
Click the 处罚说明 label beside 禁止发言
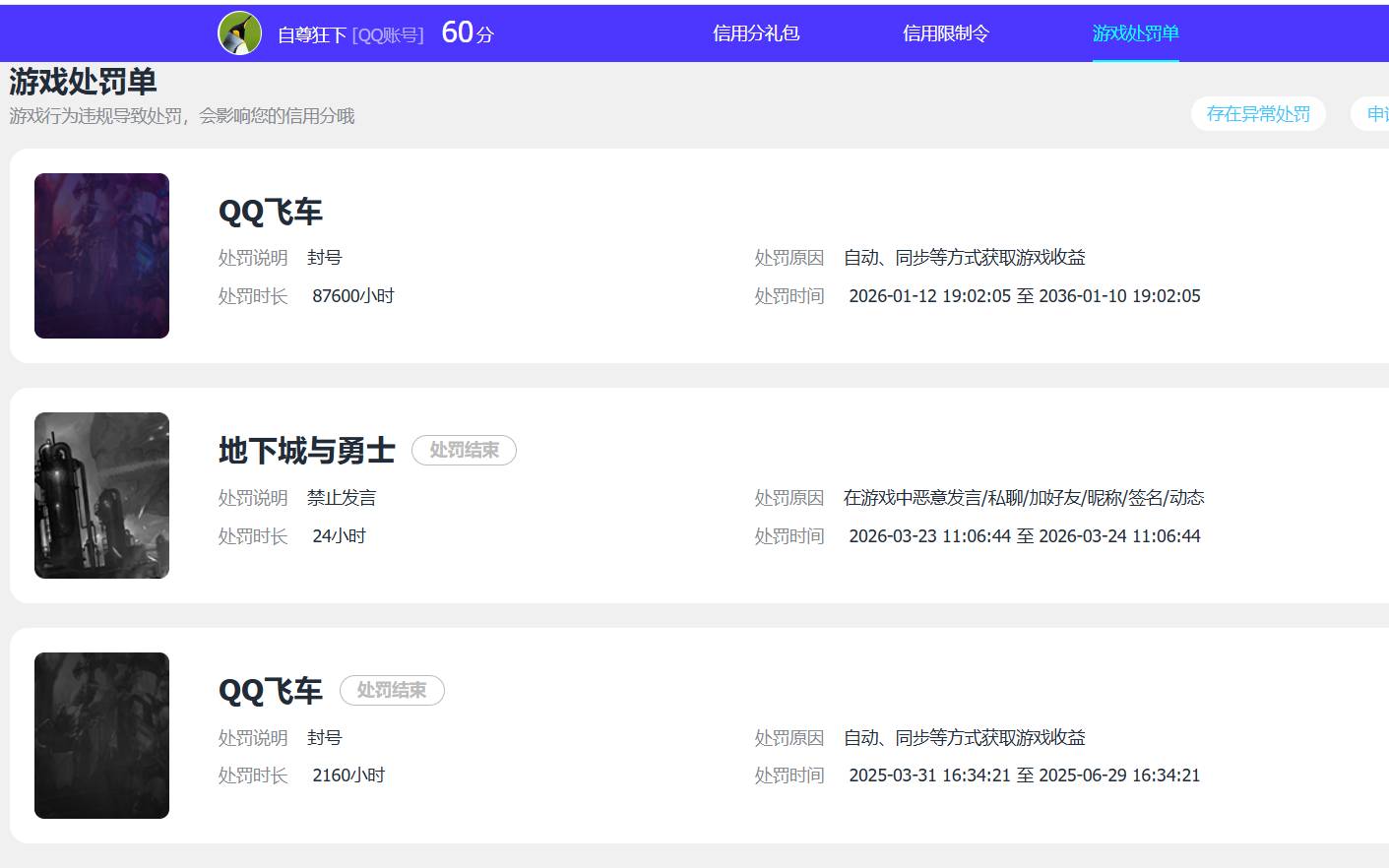(253, 498)
